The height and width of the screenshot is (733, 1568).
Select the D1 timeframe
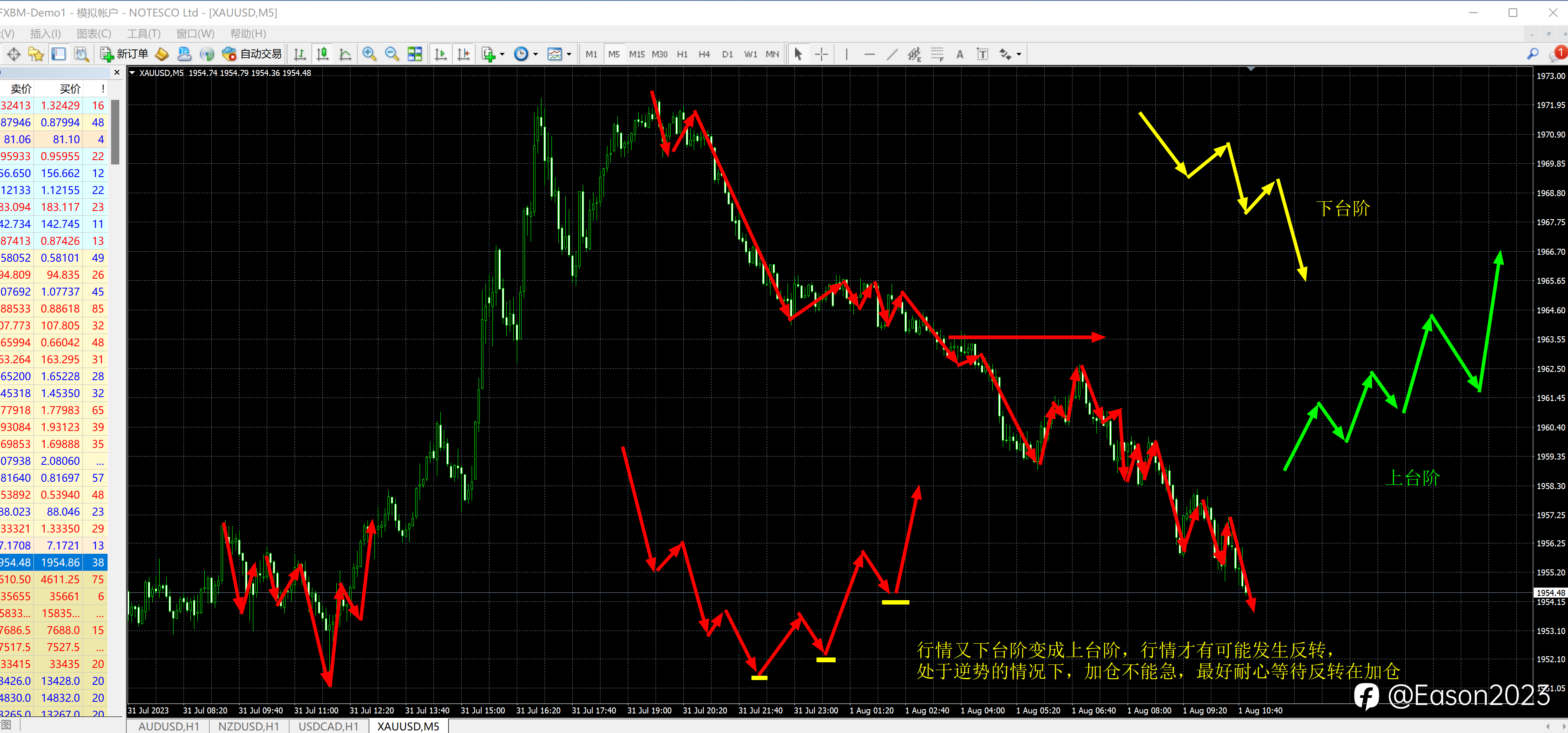(728, 54)
